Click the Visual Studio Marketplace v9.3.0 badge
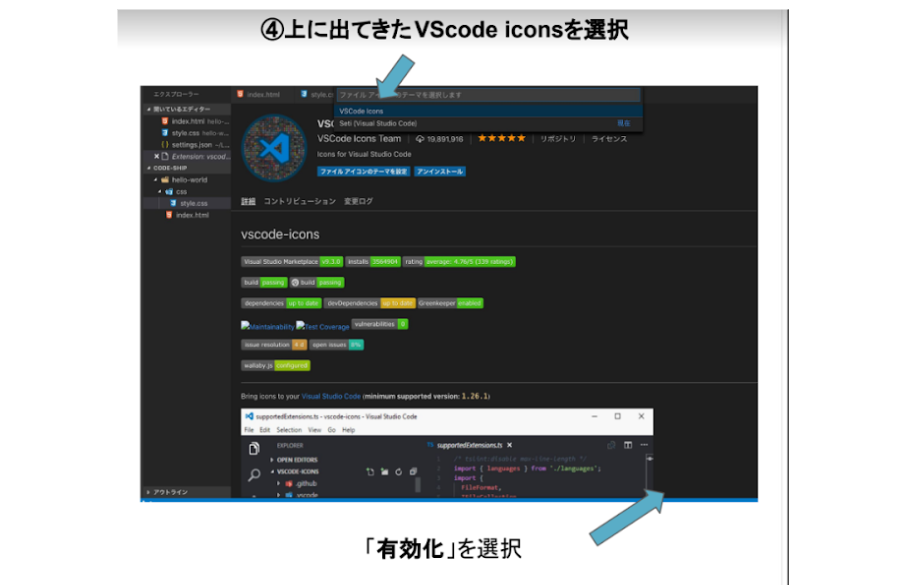Image resolution: width=910 pixels, height=585 pixels. [x=292, y=262]
